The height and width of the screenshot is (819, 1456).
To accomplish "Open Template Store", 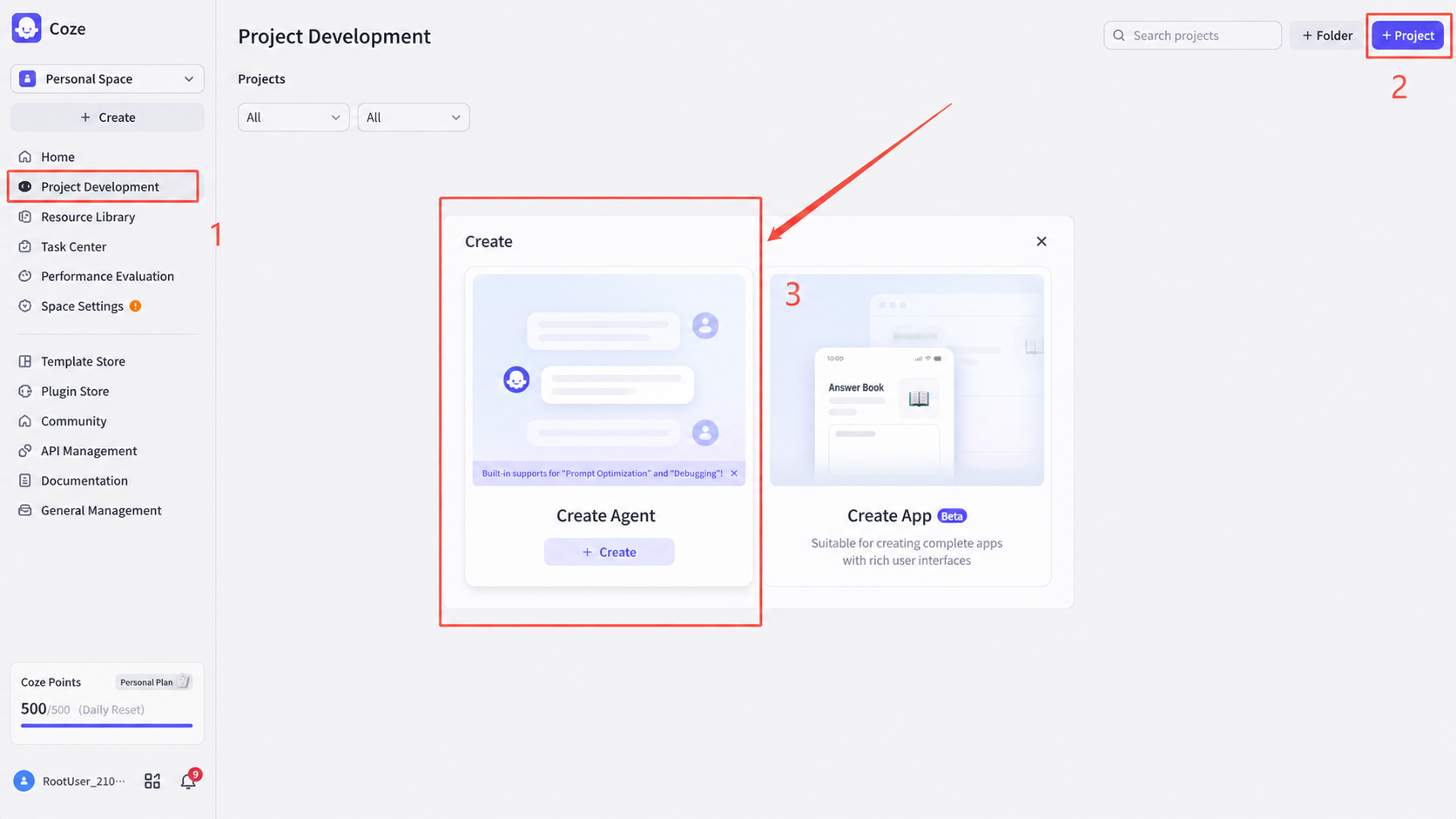I will click(x=83, y=361).
